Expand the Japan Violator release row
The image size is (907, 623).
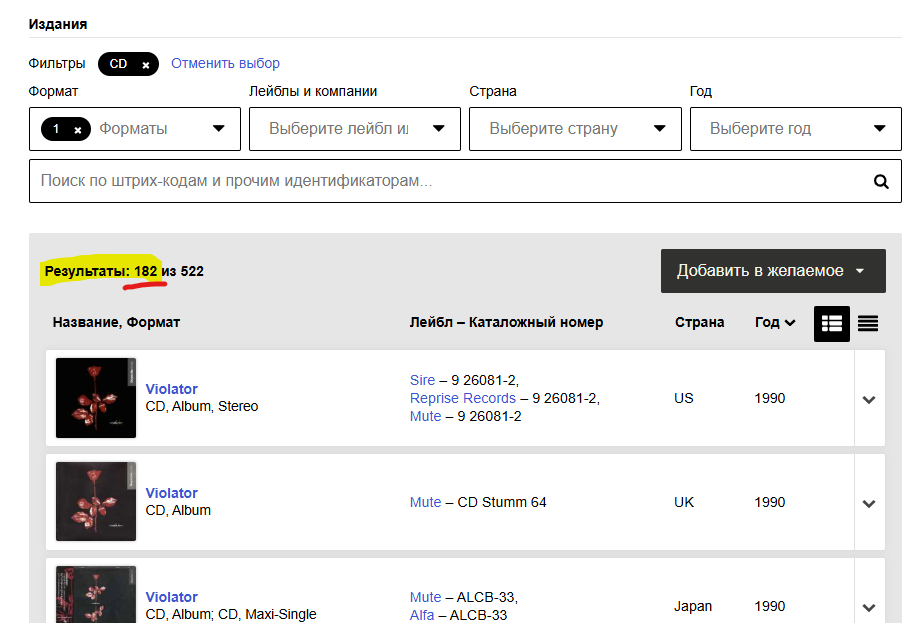click(x=869, y=606)
